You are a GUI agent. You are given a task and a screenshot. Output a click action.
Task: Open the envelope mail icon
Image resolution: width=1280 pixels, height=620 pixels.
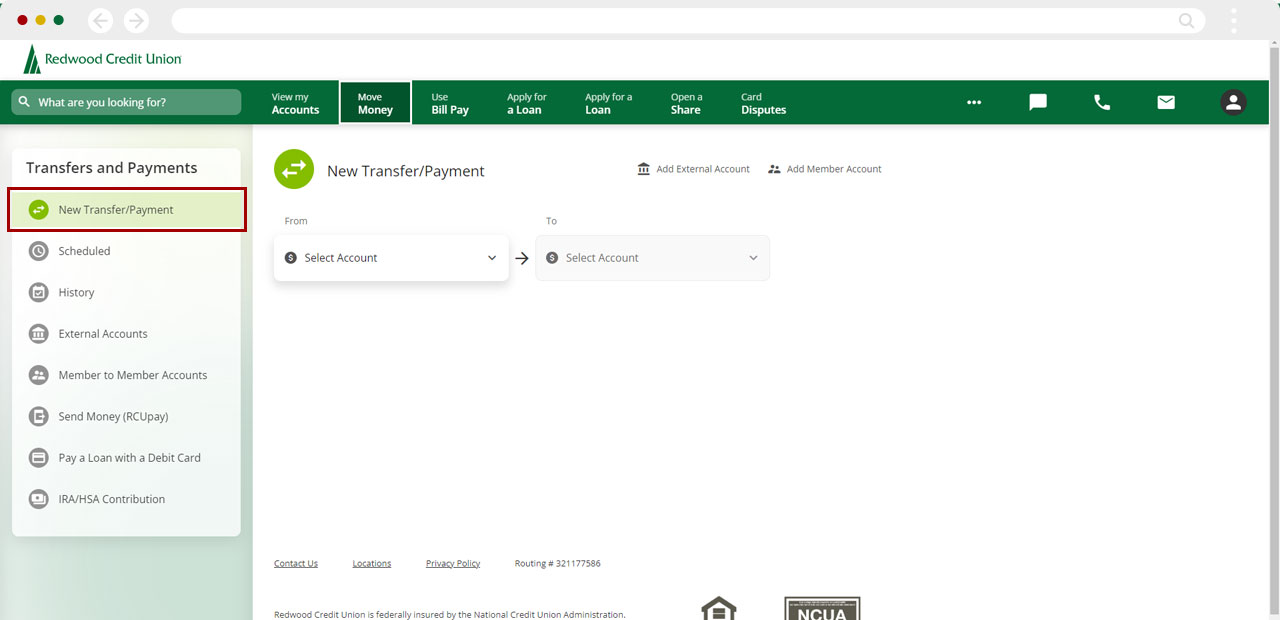coord(1166,102)
